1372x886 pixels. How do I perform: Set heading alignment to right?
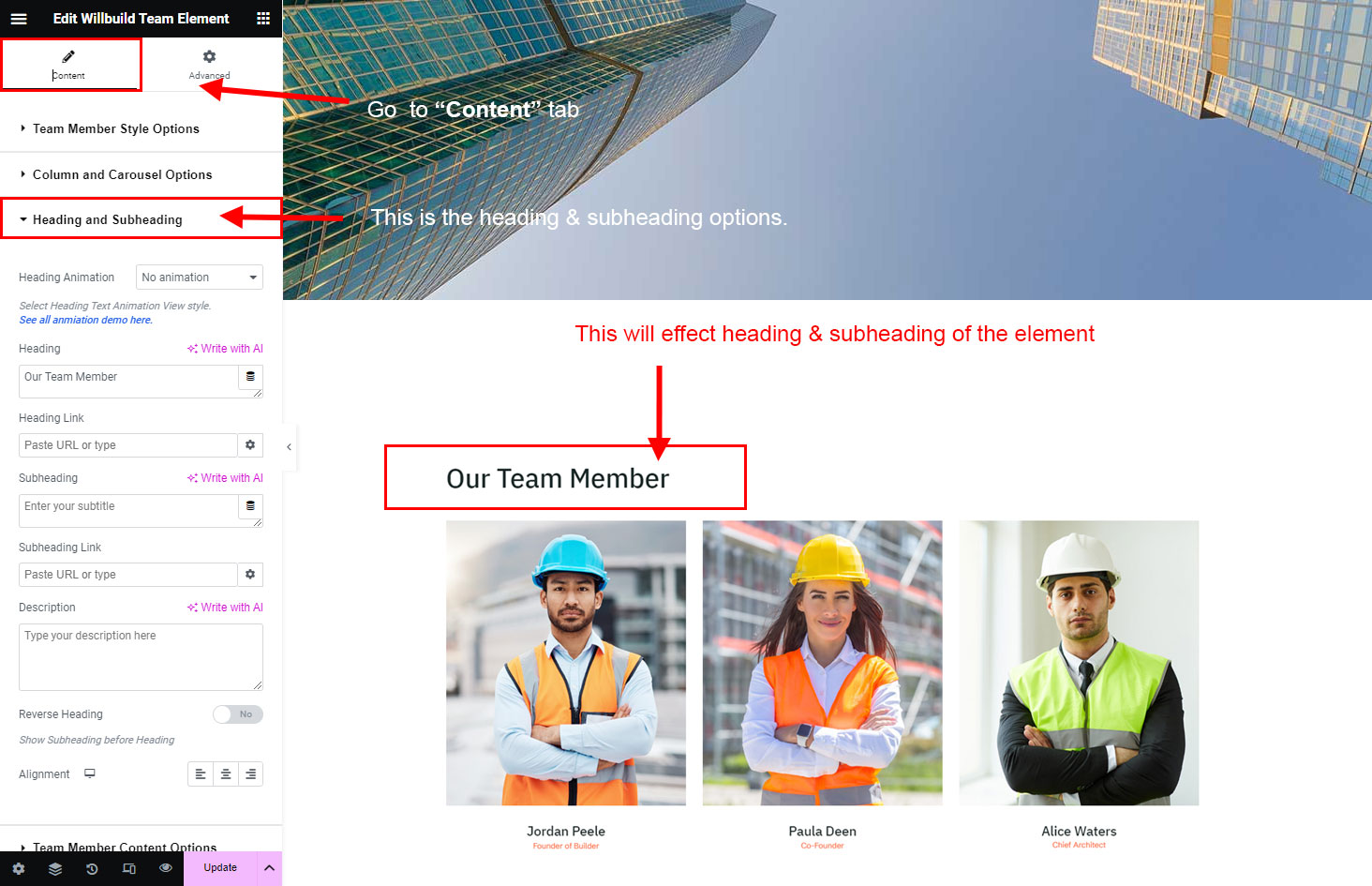pyautogui.click(x=250, y=774)
